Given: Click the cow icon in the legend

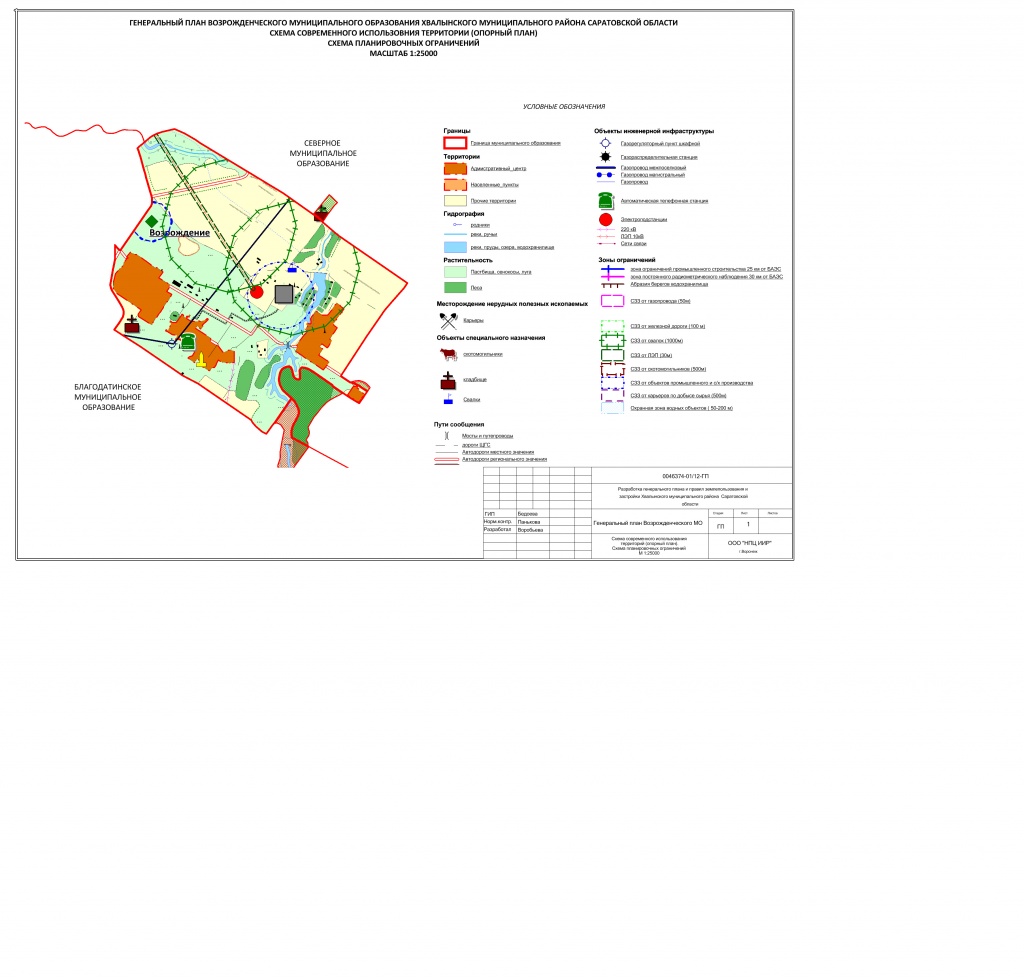Looking at the screenshot, I should [448, 355].
